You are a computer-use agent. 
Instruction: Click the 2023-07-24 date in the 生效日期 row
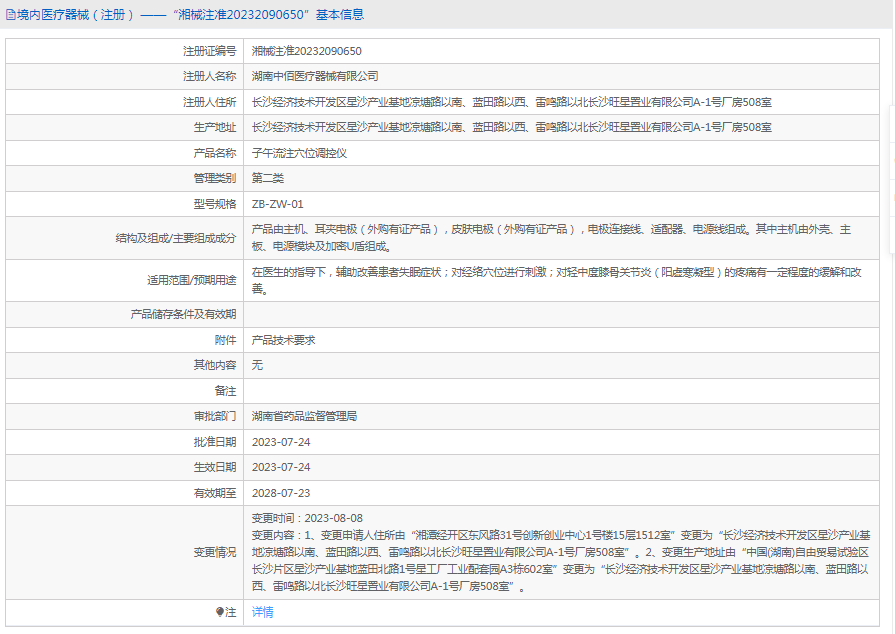pyautogui.click(x=281, y=467)
